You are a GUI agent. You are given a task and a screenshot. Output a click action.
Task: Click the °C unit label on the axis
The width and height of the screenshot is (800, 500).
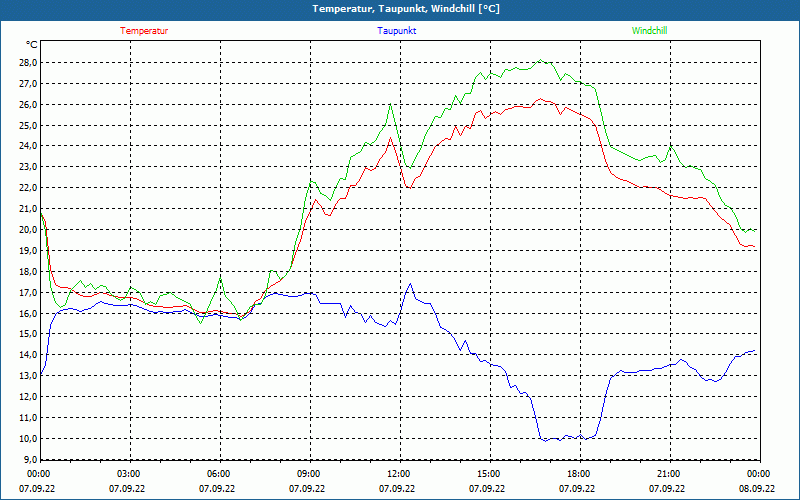pyautogui.click(x=31, y=45)
